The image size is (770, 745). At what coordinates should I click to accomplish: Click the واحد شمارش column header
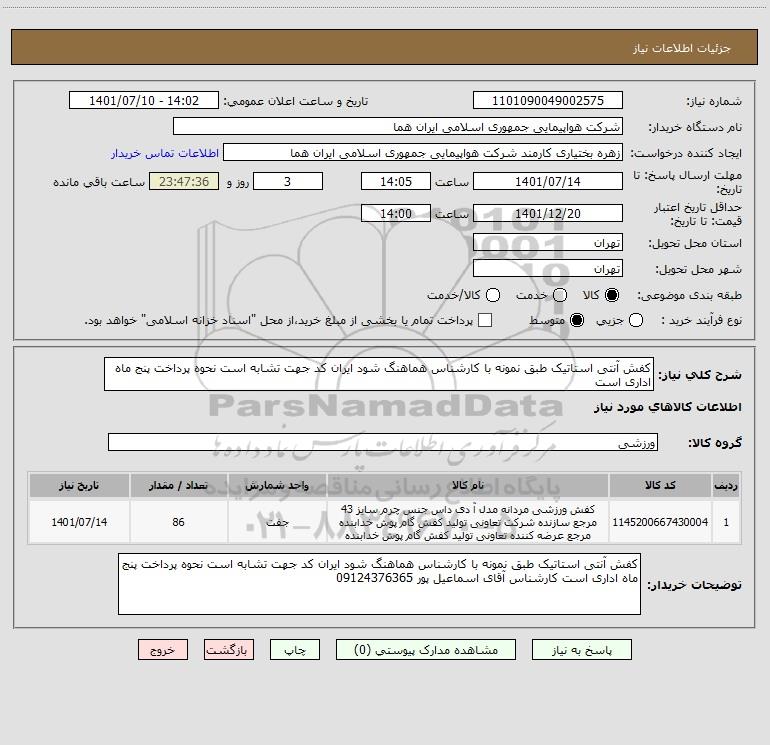pyautogui.click(x=277, y=485)
